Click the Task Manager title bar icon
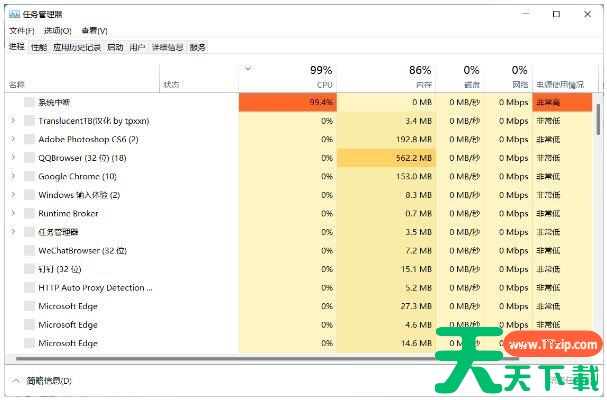 [14, 14]
